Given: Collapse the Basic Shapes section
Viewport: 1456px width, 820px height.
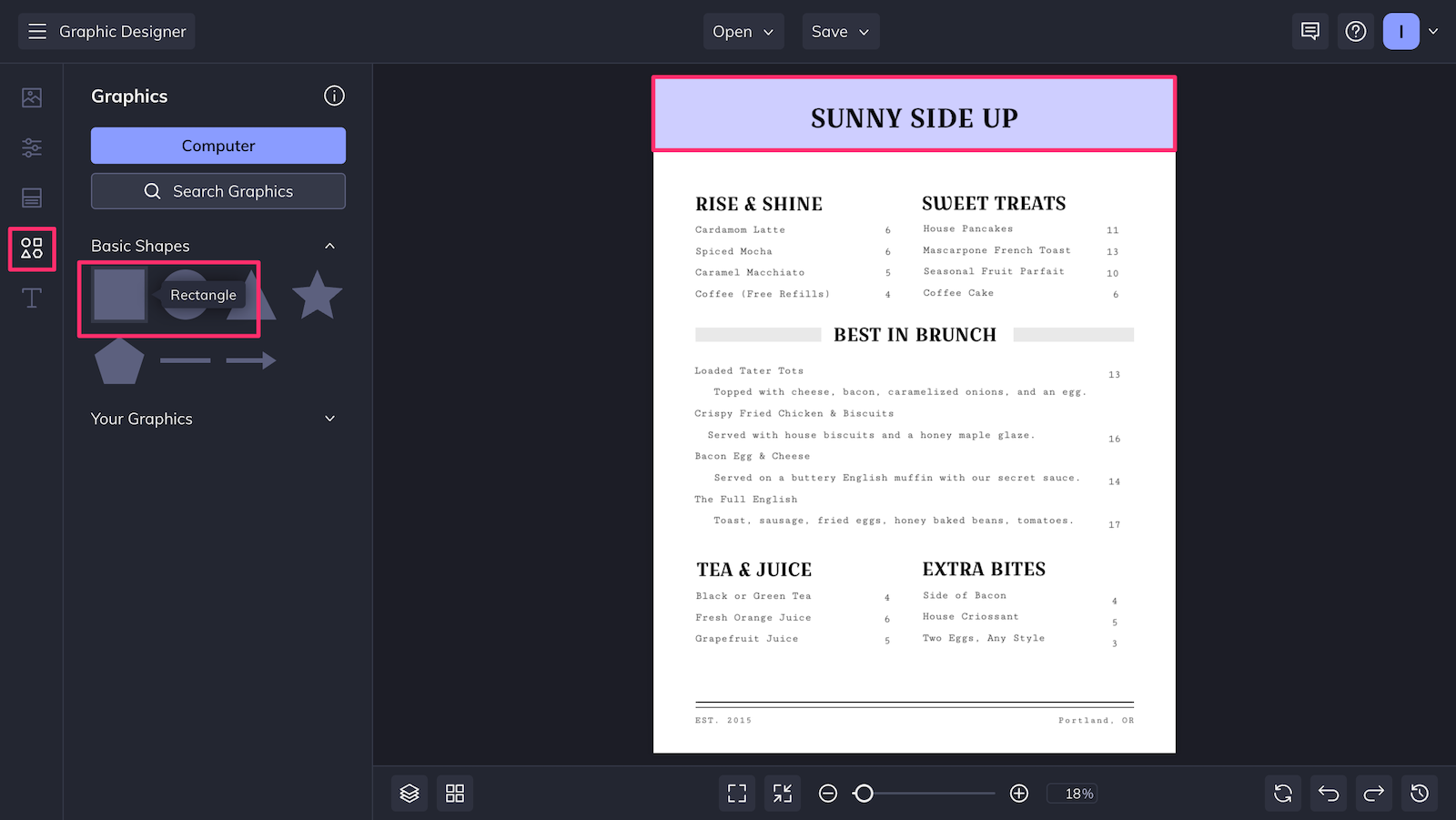Looking at the screenshot, I should pyautogui.click(x=329, y=246).
